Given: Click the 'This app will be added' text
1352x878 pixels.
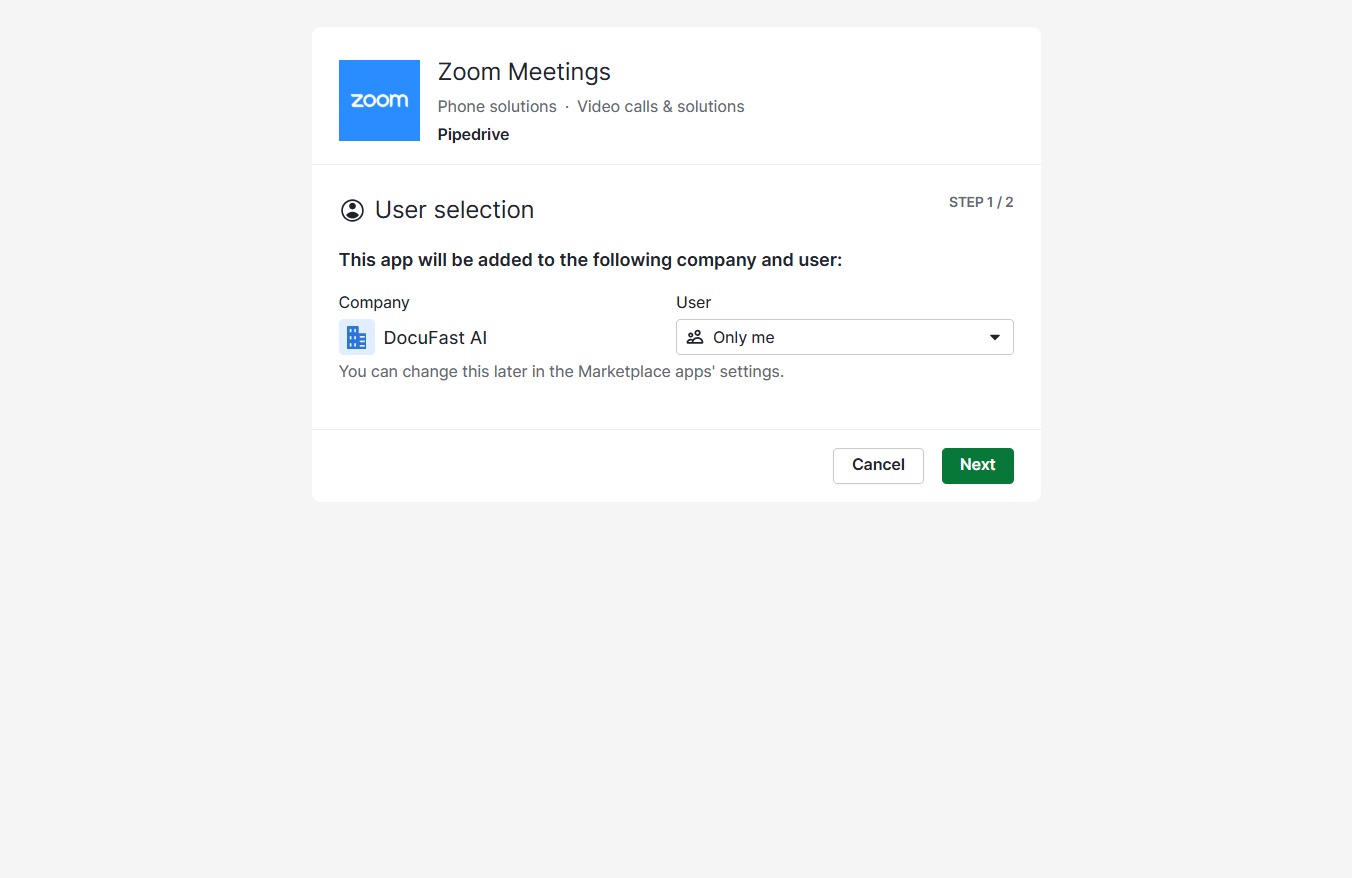Looking at the screenshot, I should coord(591,260).
